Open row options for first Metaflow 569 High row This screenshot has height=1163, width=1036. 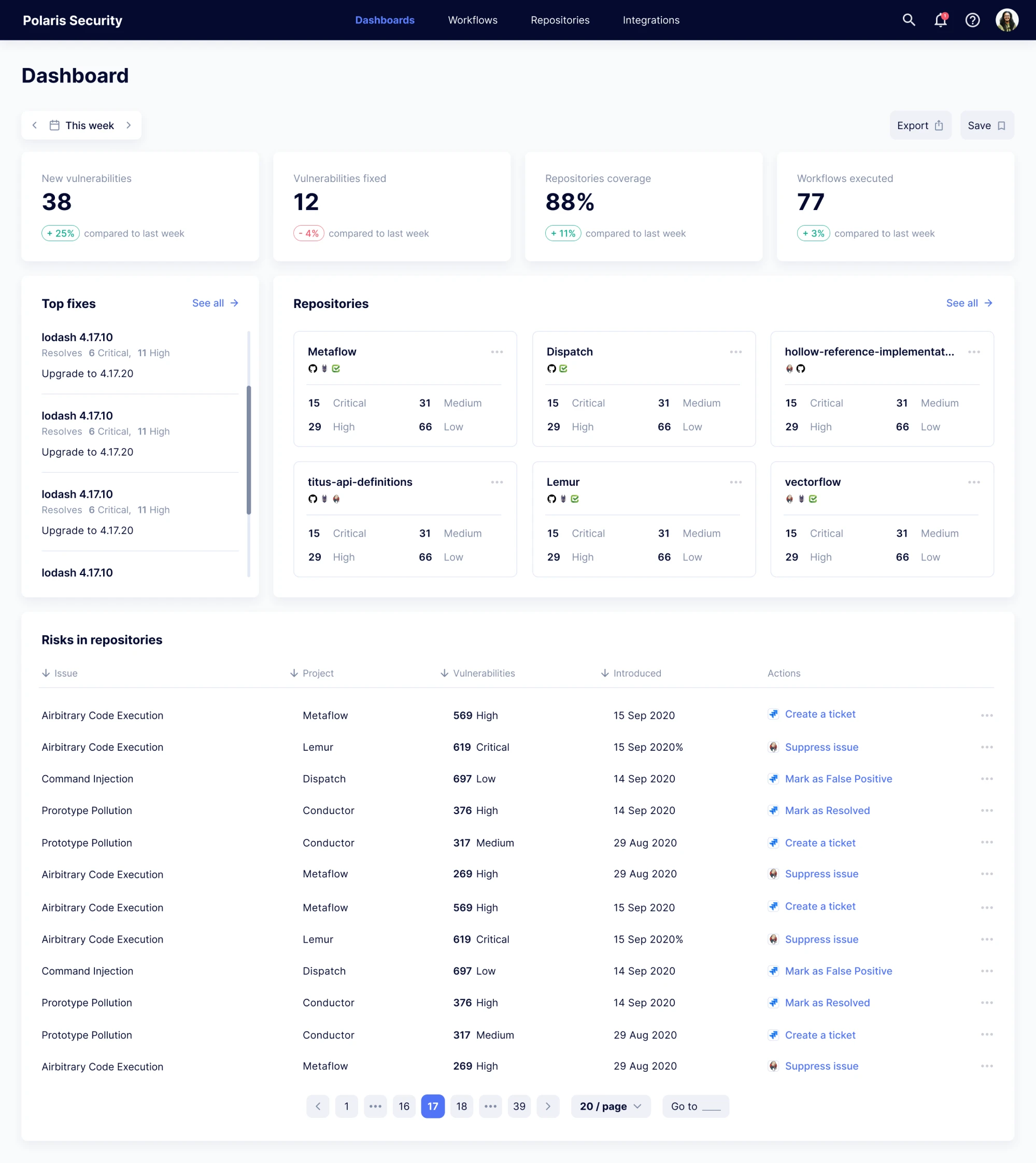click(986, 716)
